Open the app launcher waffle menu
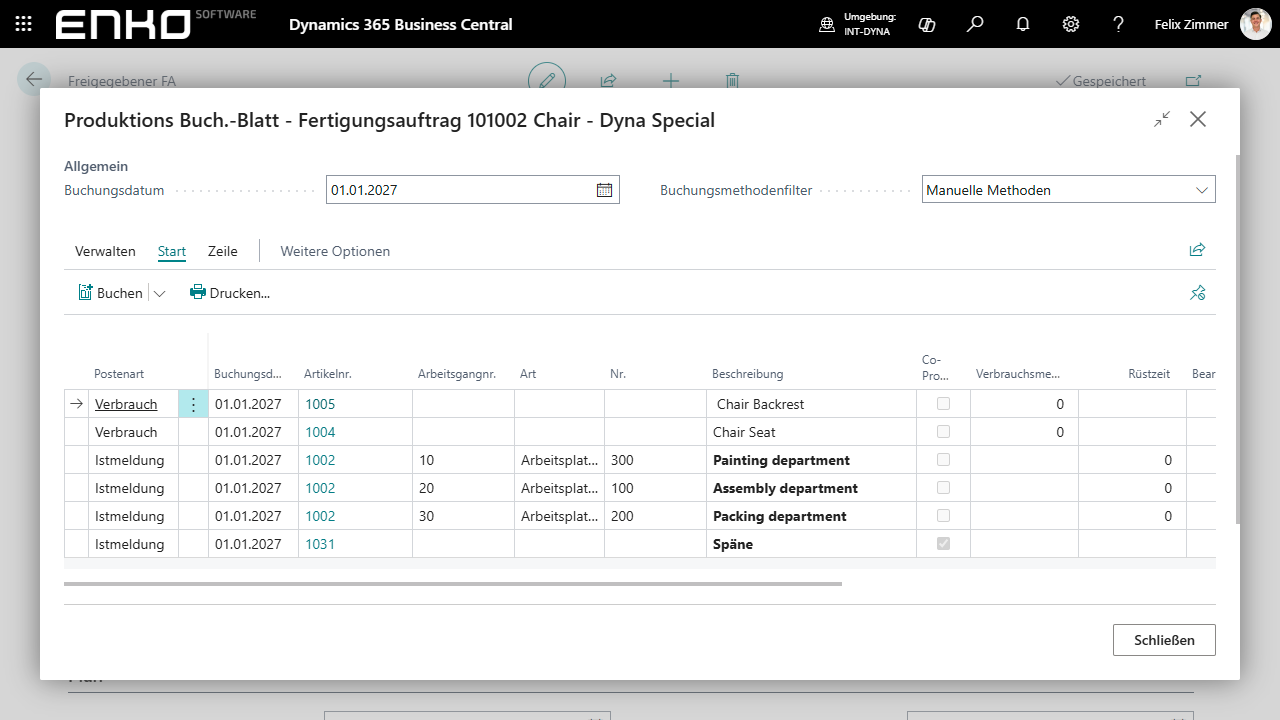 (x=24, y=24)
